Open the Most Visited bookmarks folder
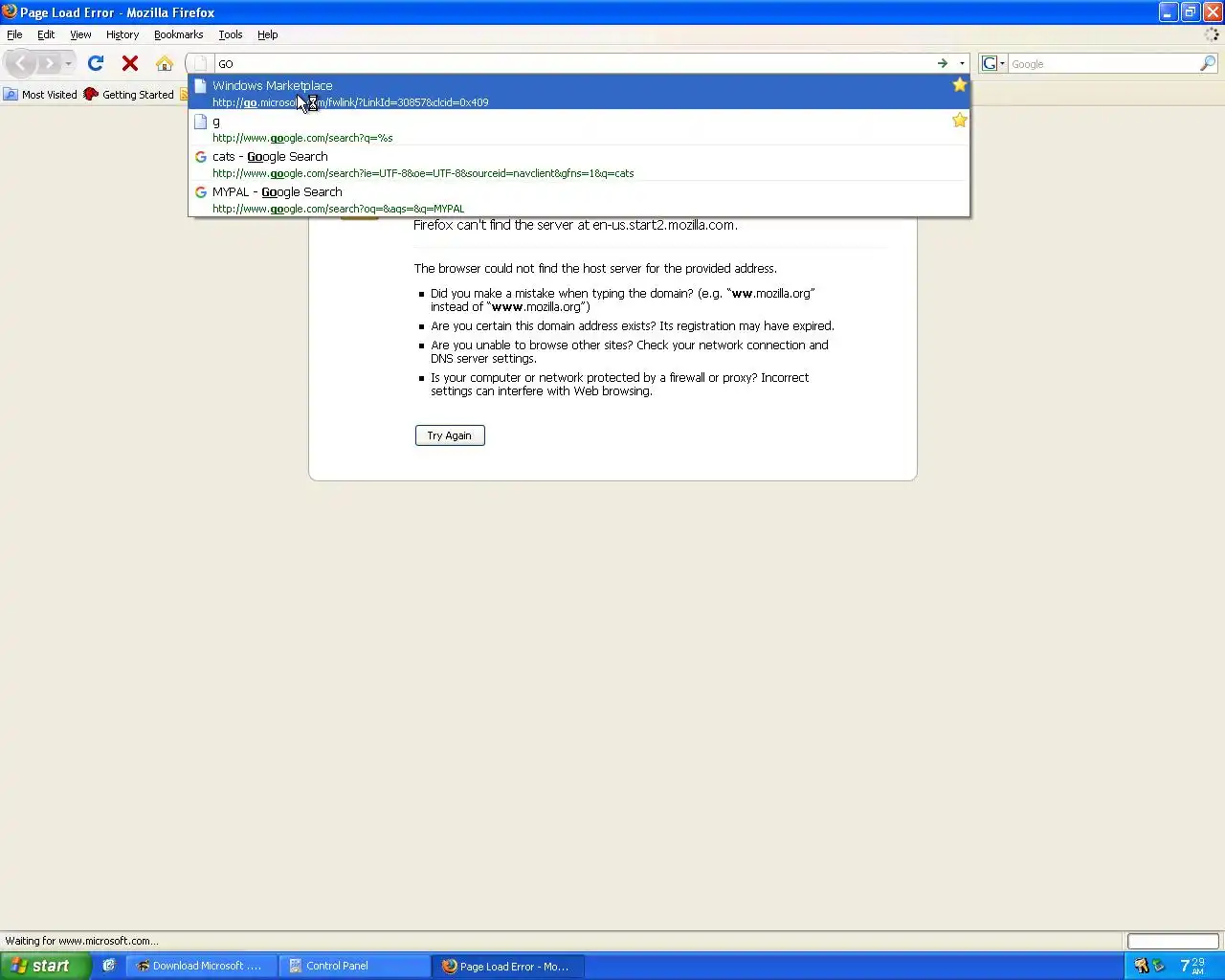This screenshot has width=1225, height=980. point(40,95)
